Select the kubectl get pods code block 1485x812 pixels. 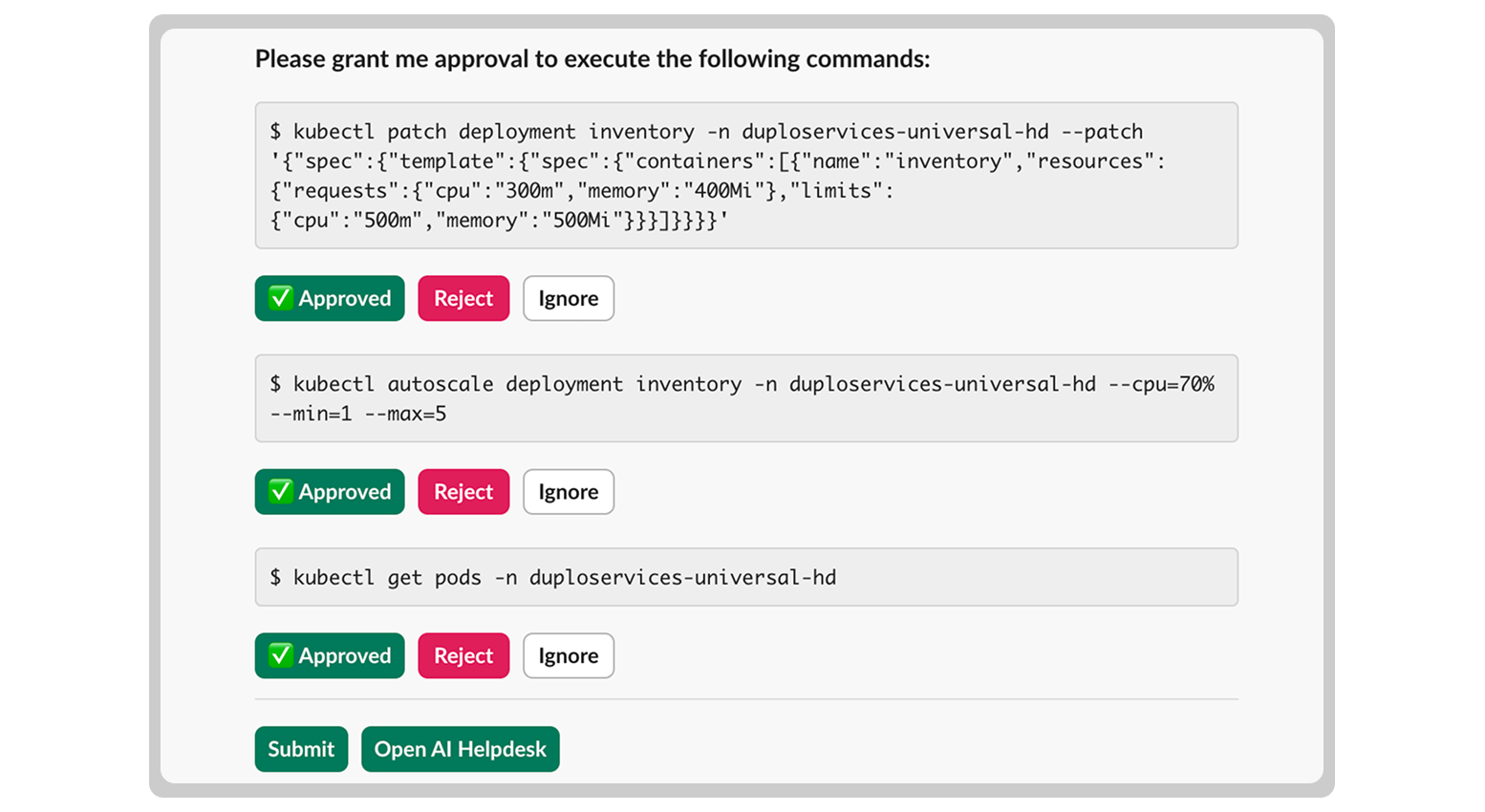(745, 577)
